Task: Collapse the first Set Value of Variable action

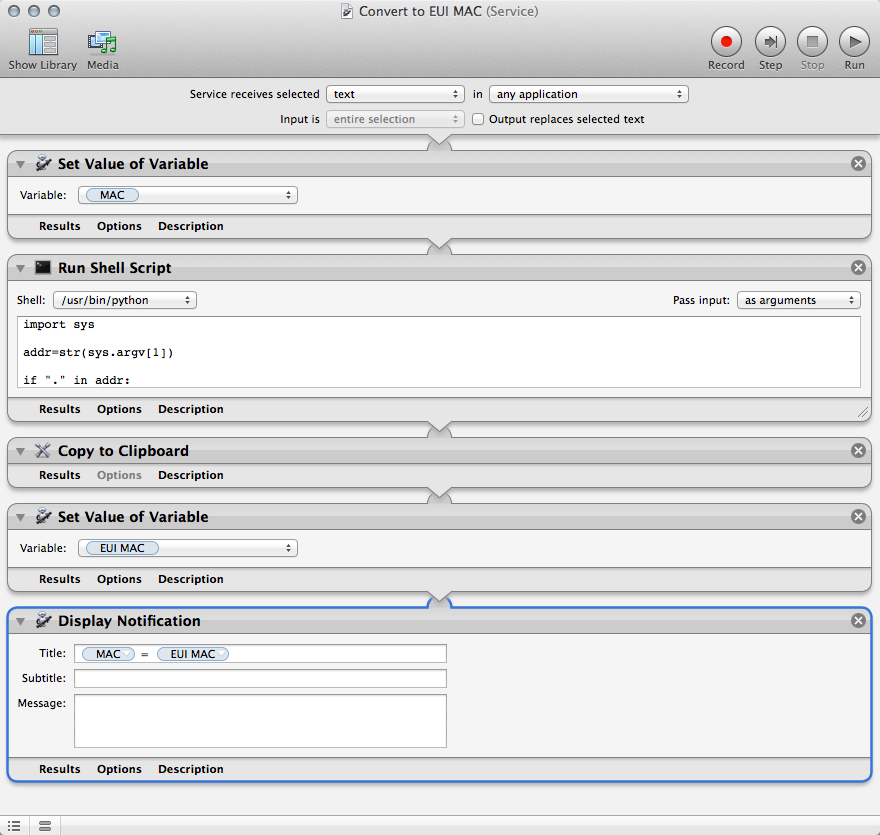Action: (21, 164)
